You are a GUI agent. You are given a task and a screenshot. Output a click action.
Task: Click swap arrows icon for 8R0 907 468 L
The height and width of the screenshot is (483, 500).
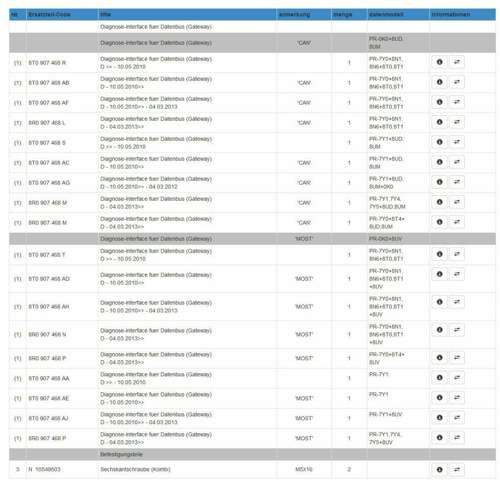(457, 122)
